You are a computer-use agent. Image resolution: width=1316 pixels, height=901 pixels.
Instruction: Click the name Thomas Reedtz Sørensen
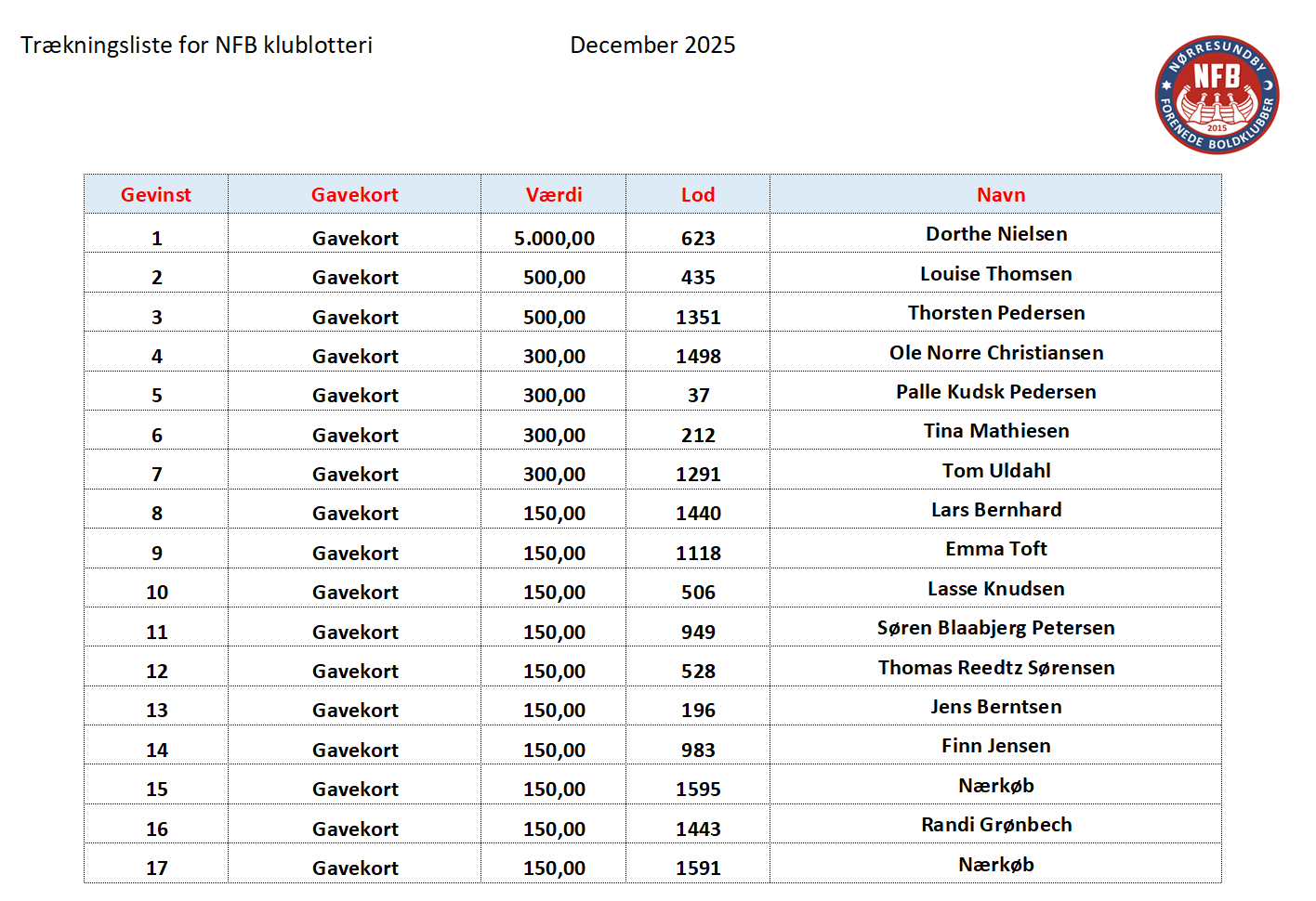(996, 668)
